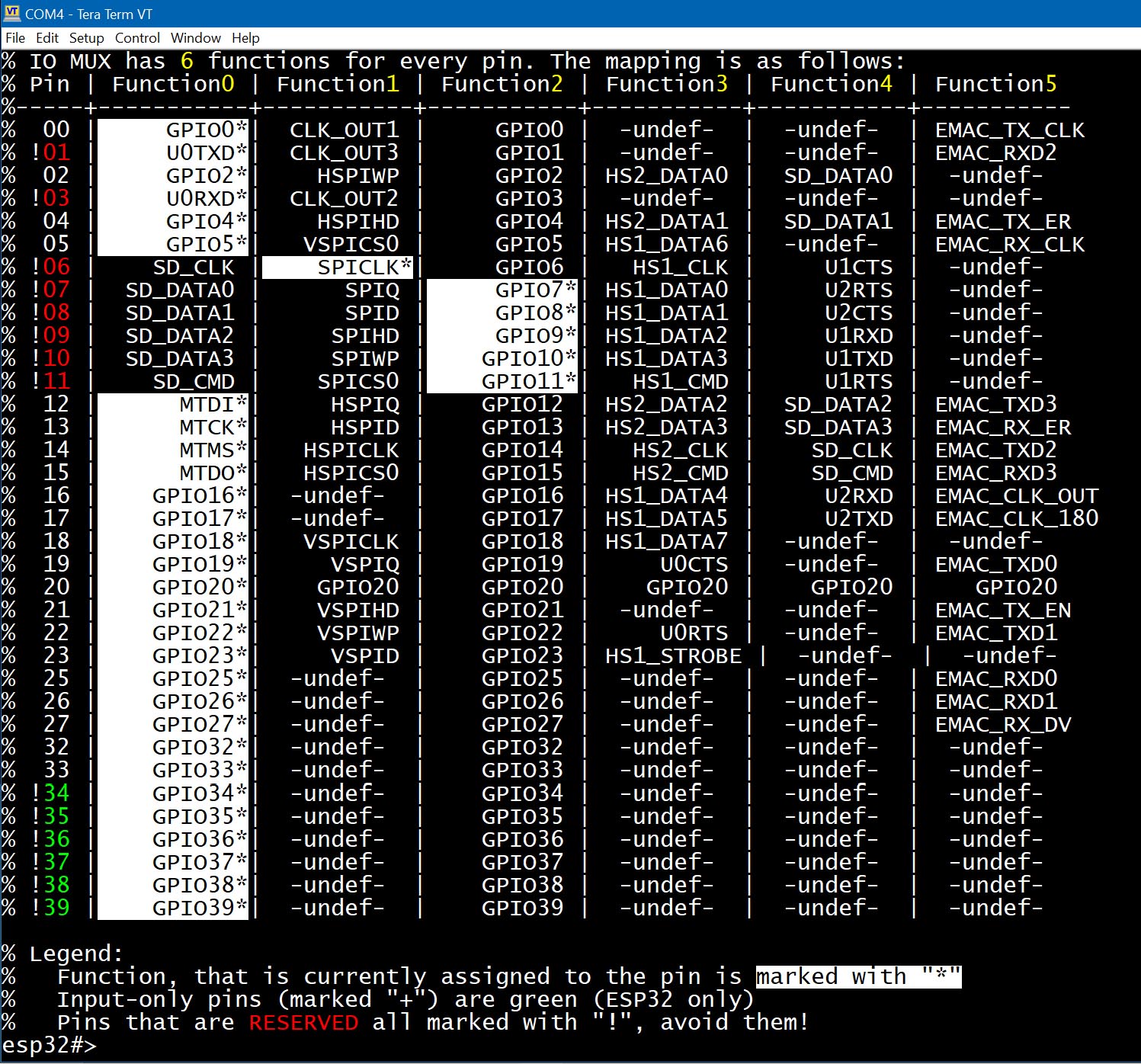Click the red RESERVED word in legend

303,1022
